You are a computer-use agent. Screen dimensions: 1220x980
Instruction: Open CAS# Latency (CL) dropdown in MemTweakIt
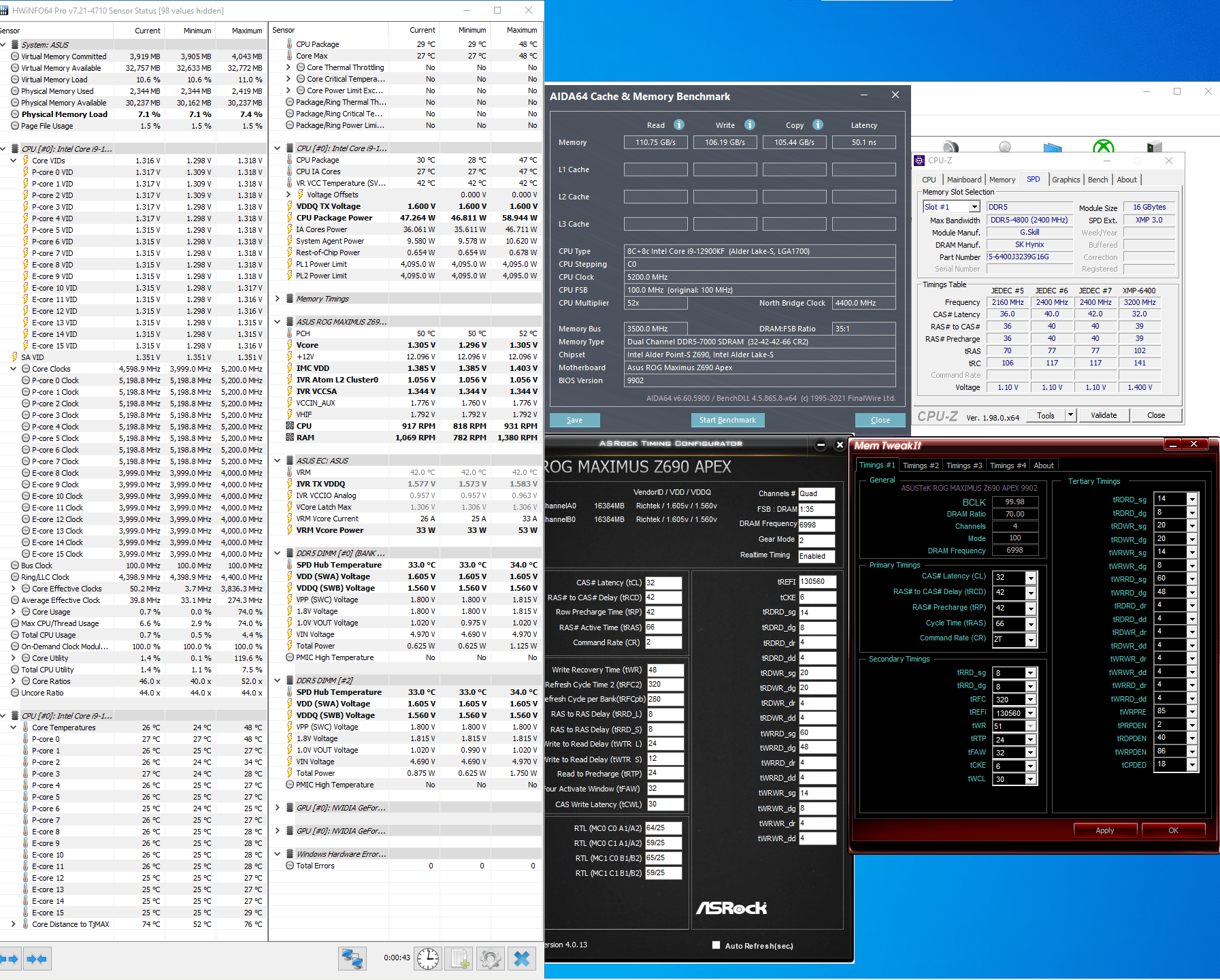click(1031, 578)
